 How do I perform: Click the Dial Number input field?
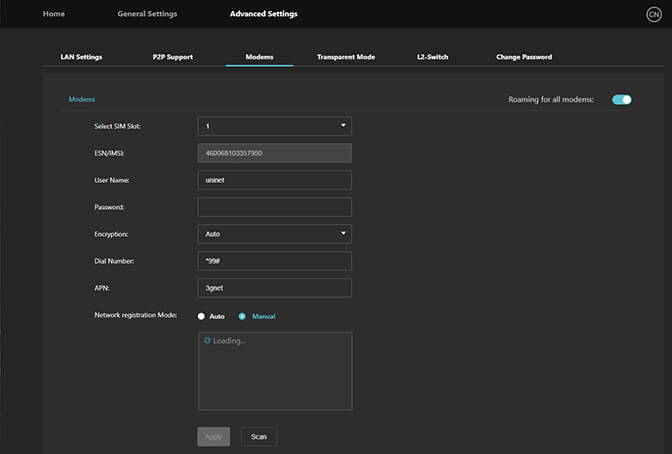(x=275, y=261)
